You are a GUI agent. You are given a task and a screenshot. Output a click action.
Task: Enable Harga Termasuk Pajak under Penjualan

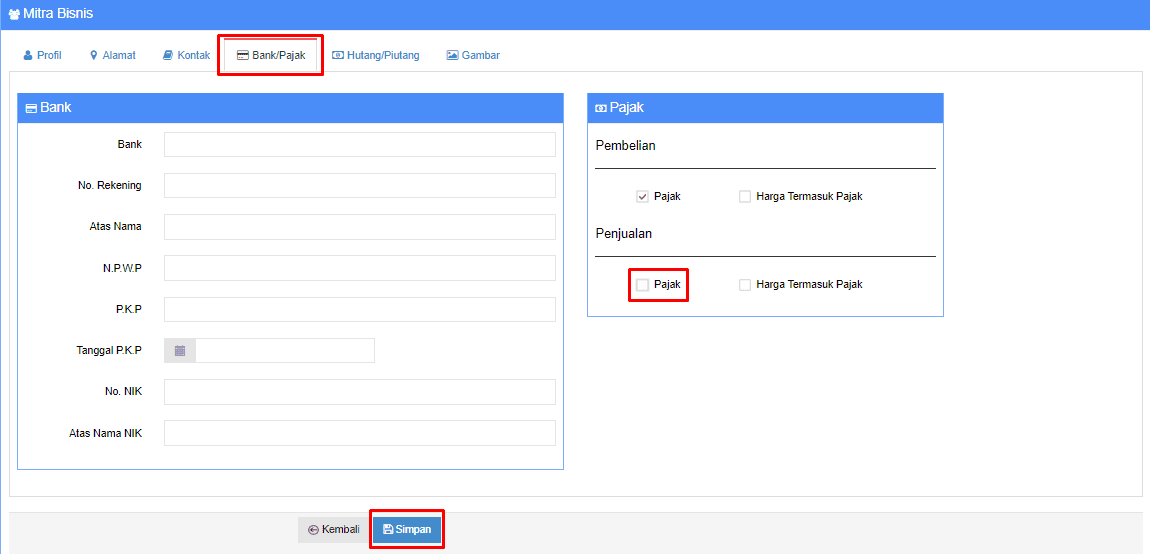click(x=745, y=285)
